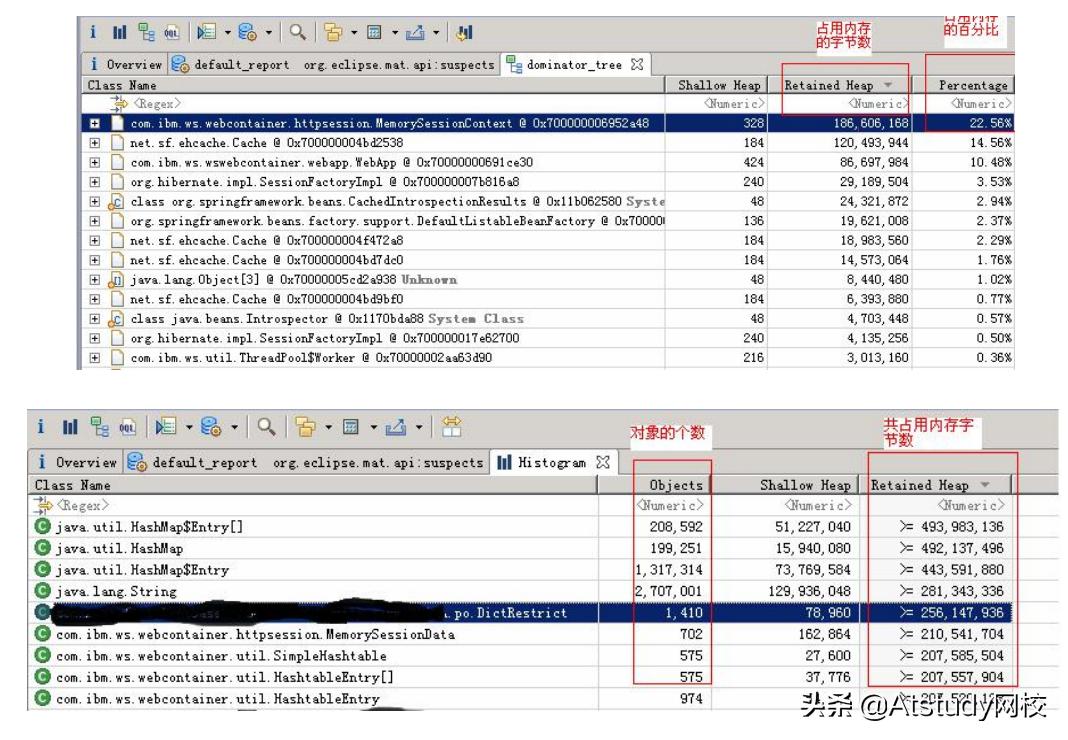Open the reports dropdown arrow in dominator_tree toolbar
The height and width of the screenshot is (740, 1068).
[267, 33]
